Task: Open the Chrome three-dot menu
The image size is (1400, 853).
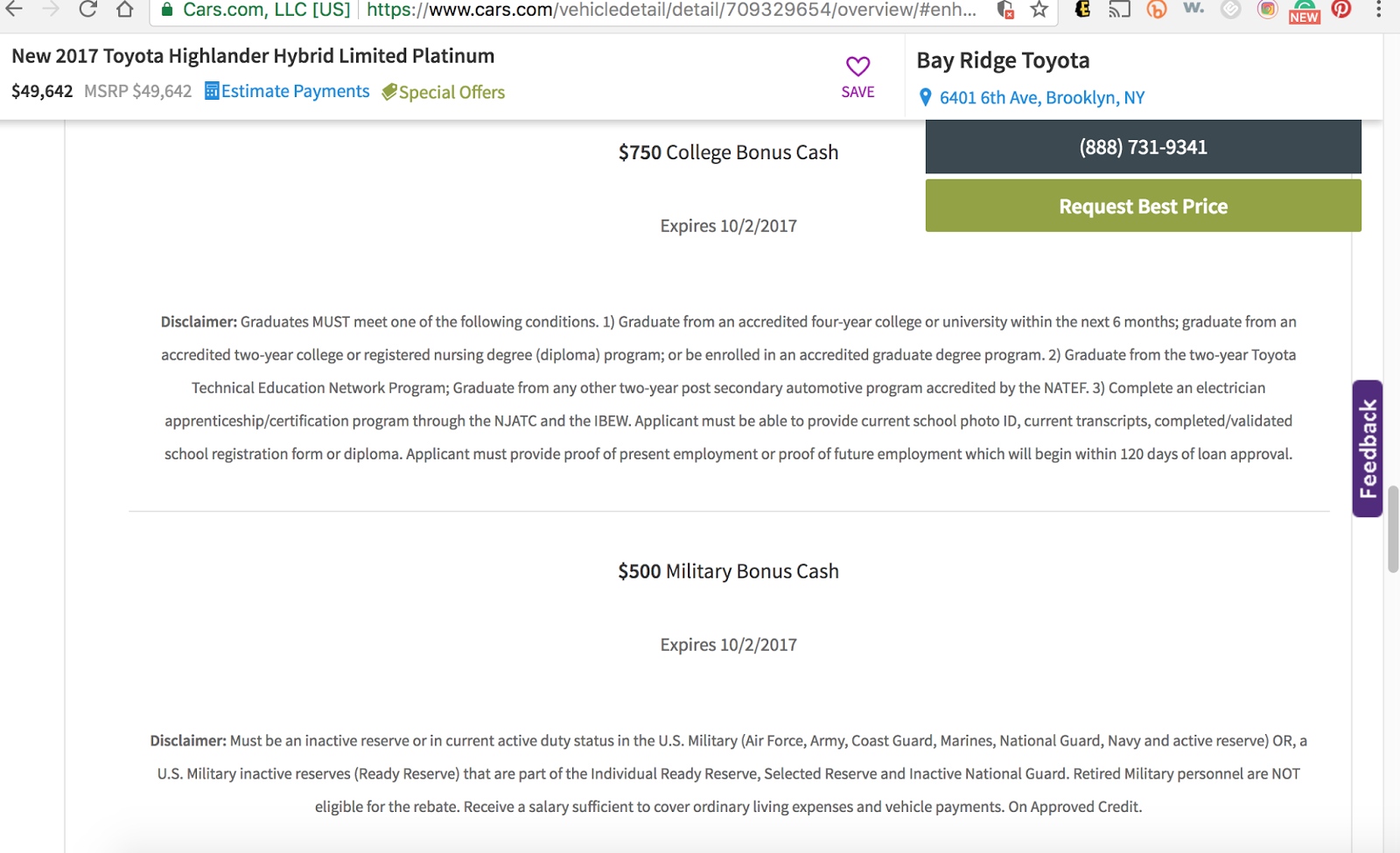Action: point(1379,10)
